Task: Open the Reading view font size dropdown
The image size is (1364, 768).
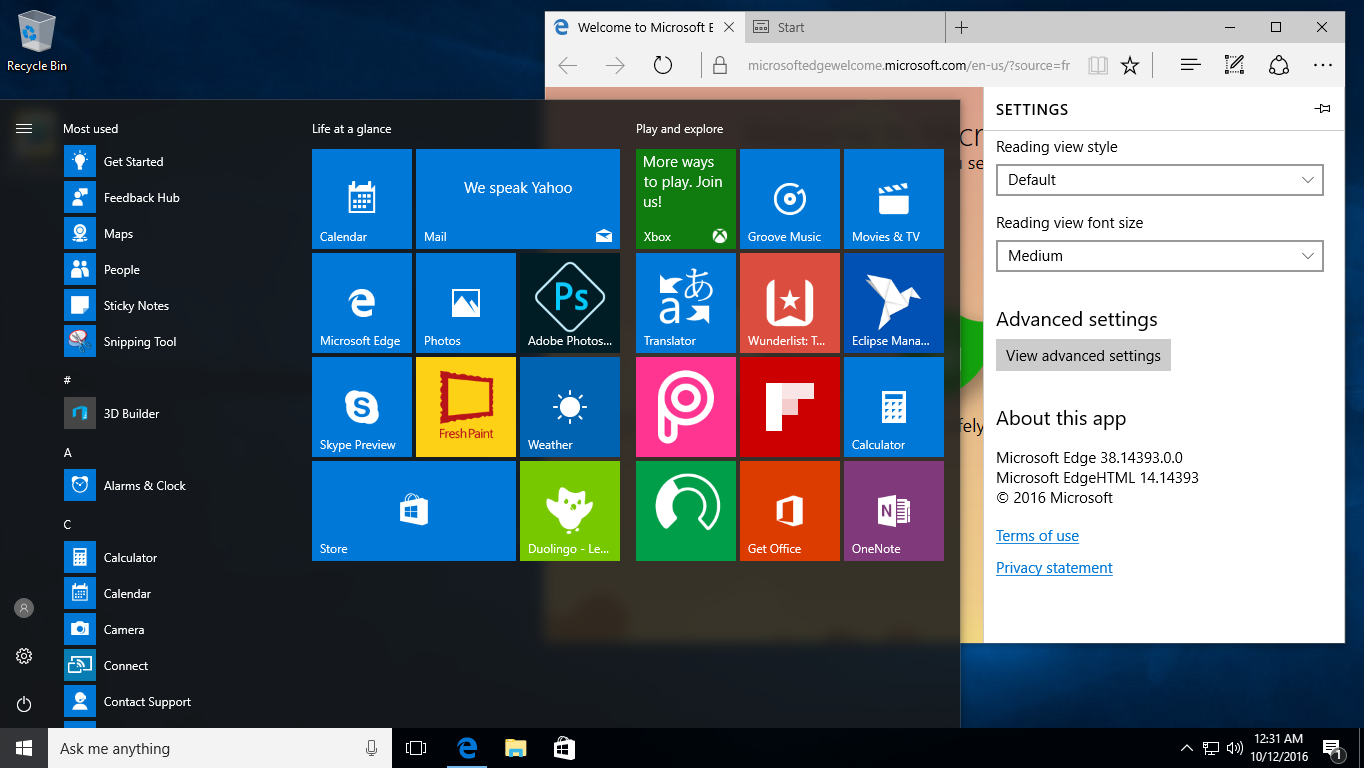Action: (x=1160, y=256)
